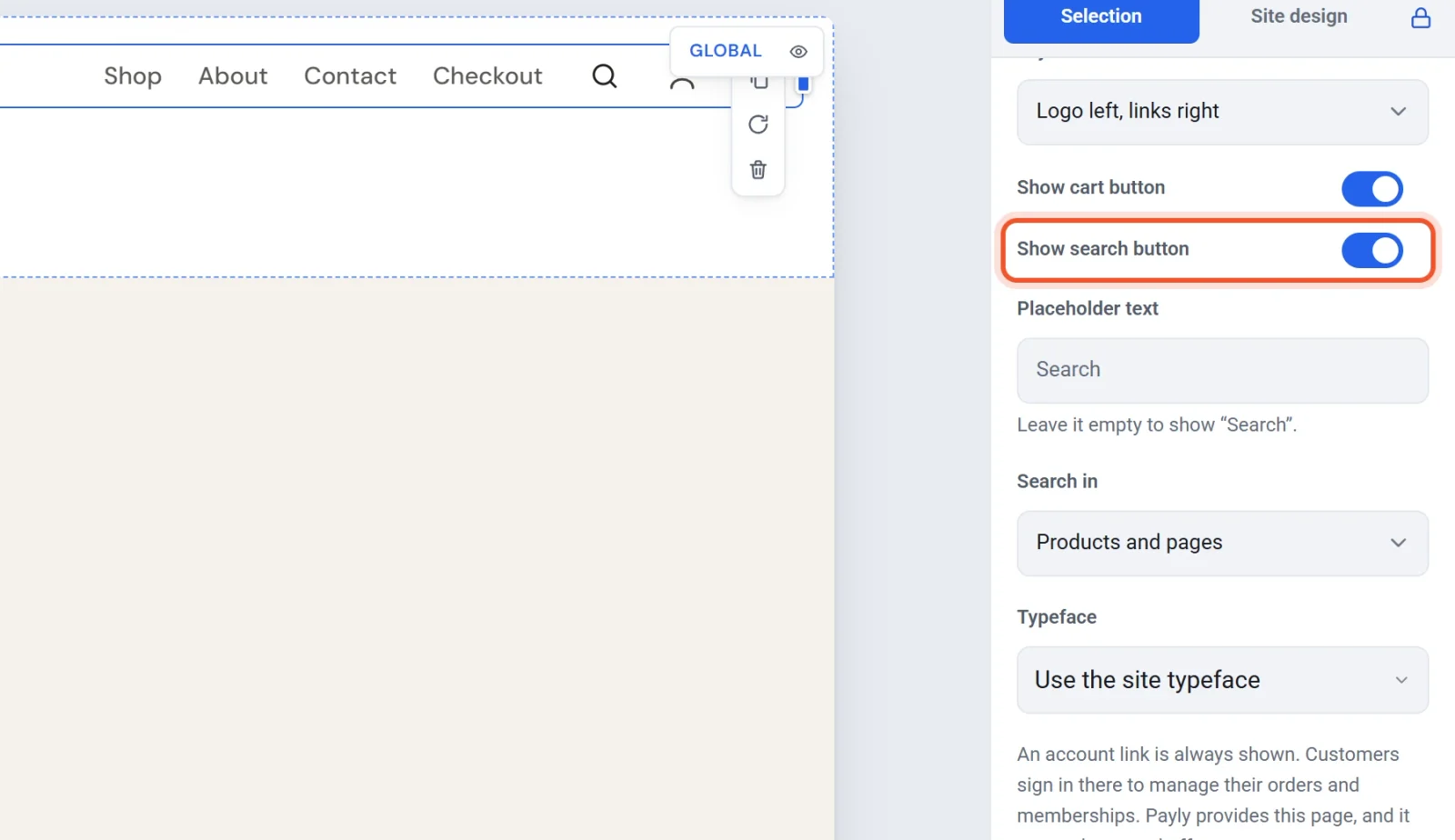The height and width of the screenshot is (840, 1455).
Task: Turn off the Show cart button toggle
Action: (1372, 189)
